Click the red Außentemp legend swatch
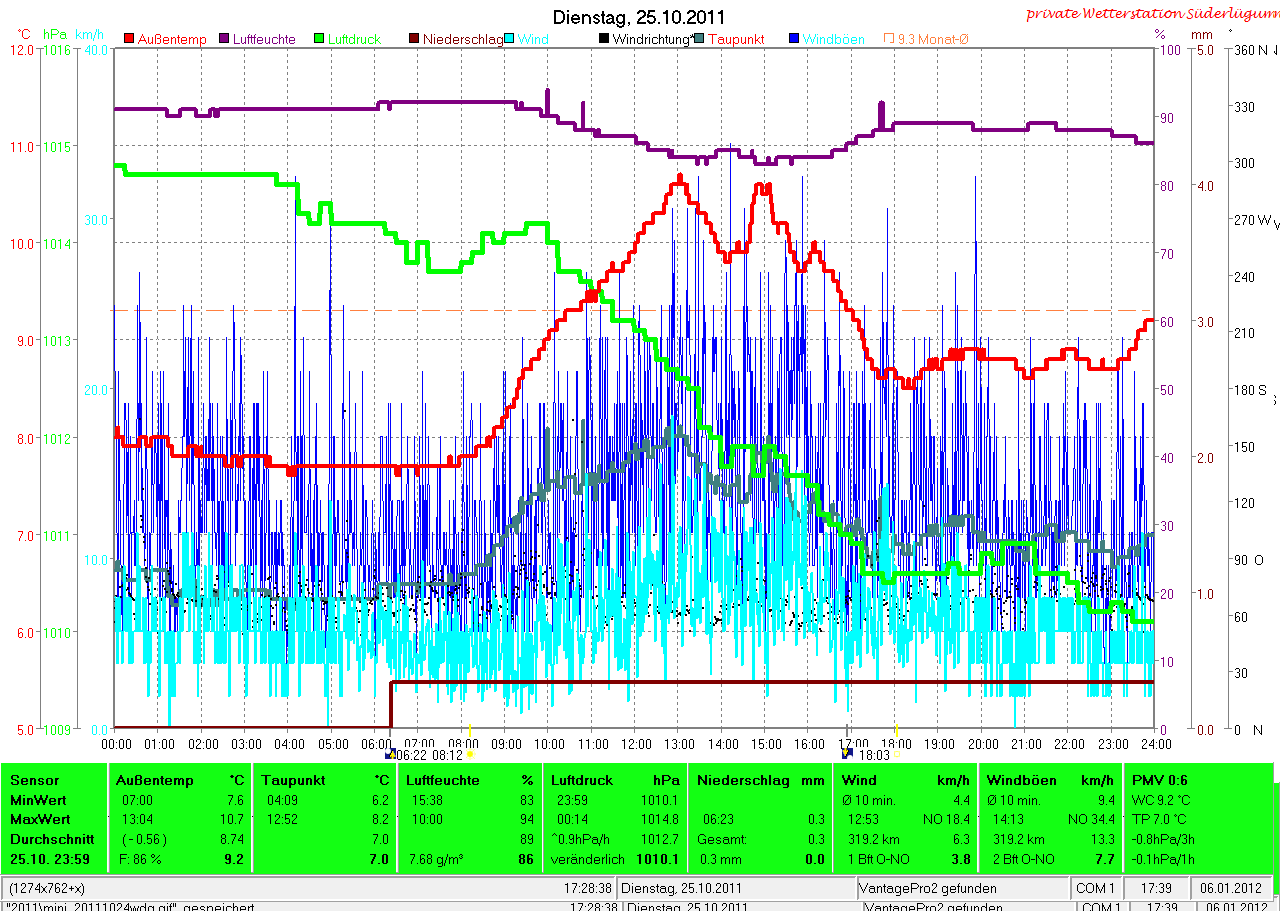Viewport: 1280px width, 912px height. click(129, 39)
